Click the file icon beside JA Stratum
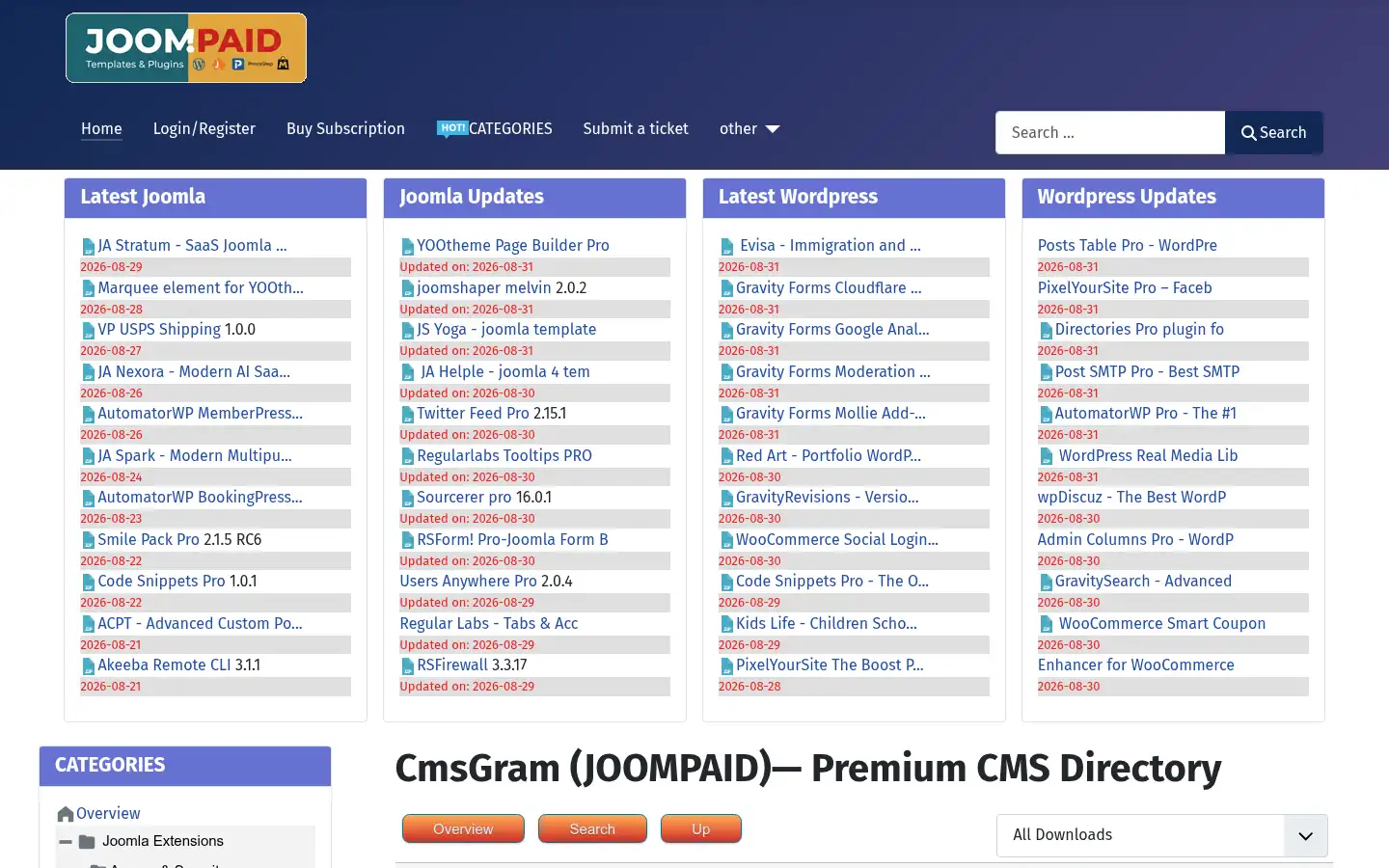Image resolution: width=1389 pixels, height=868 pixels. [89, 247]
